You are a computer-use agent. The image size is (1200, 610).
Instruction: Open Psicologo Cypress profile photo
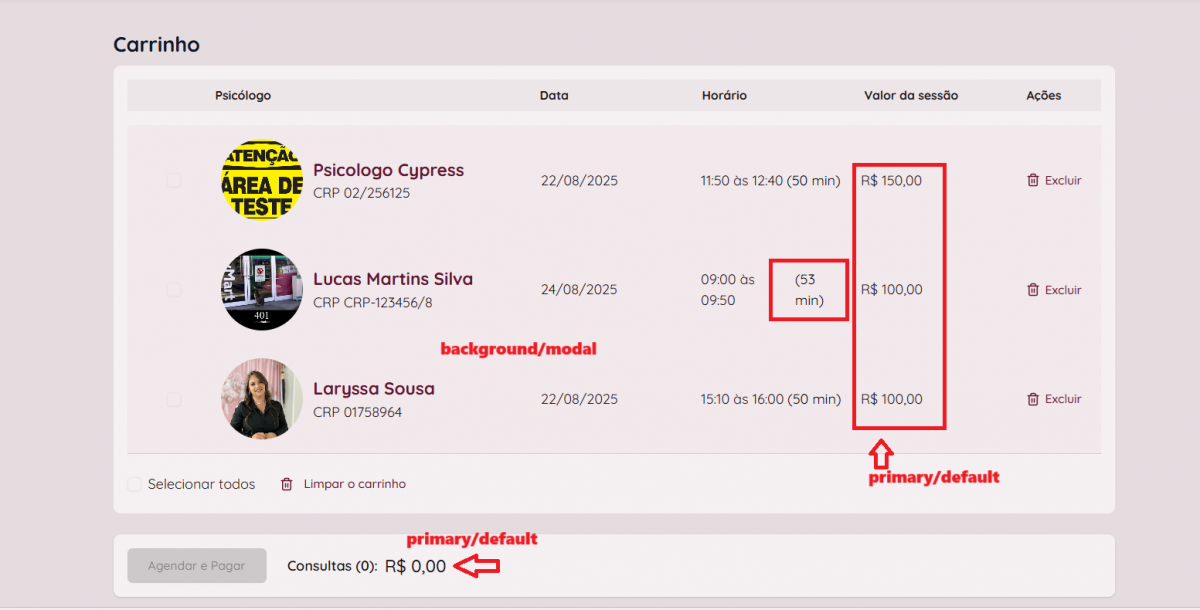click(x=262, y=180)
